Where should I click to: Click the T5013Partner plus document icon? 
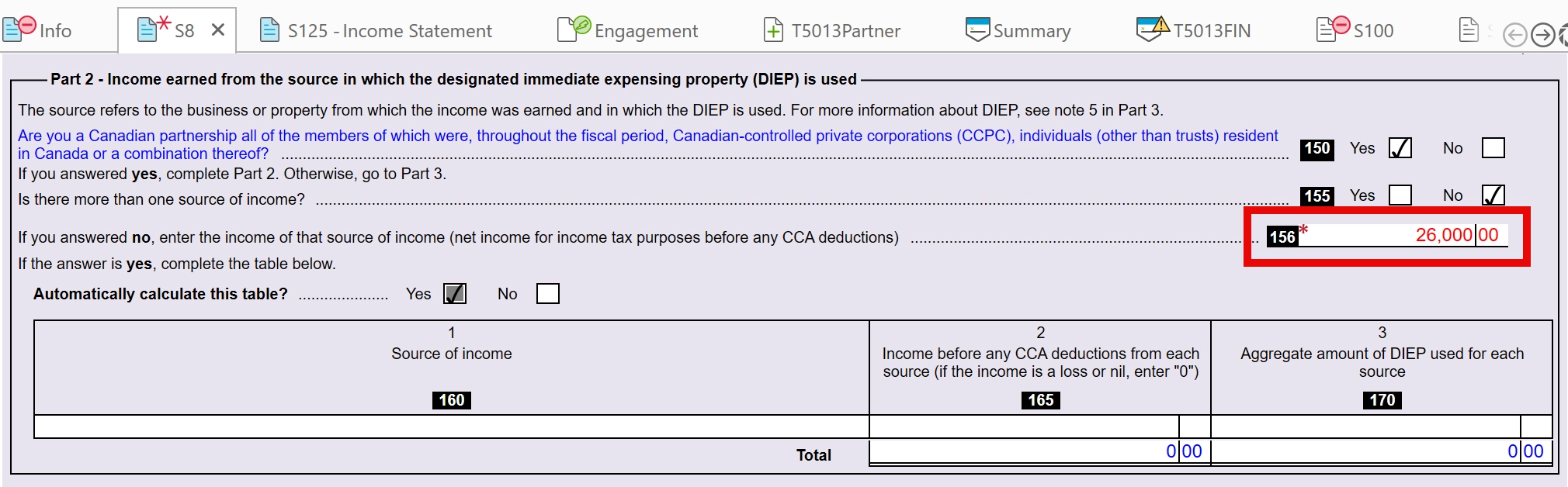click(x=773, y=30)
